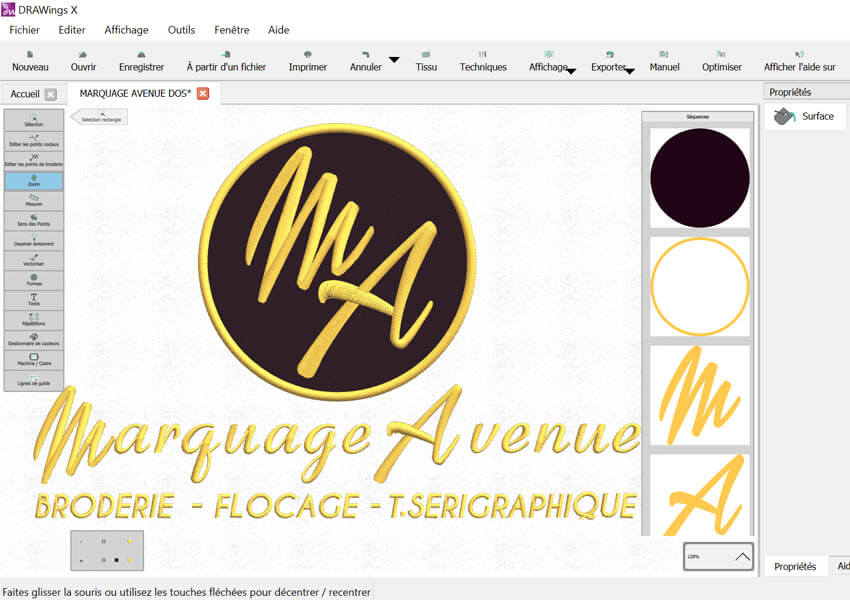Viewport: 850px width, 600px height.
Task: Open the Gestionnaire de couleurs
Action: [32, 342]
